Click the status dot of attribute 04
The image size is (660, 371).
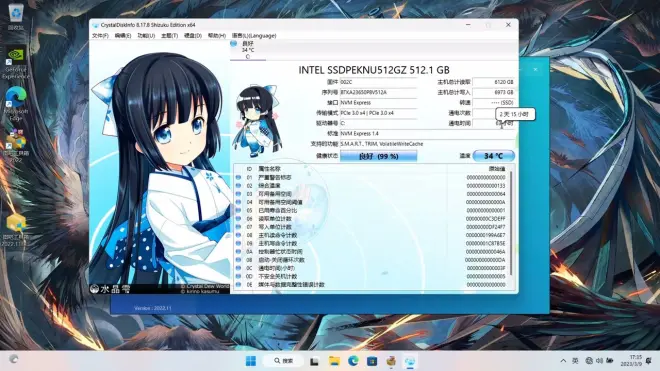(x=238, y=202)
